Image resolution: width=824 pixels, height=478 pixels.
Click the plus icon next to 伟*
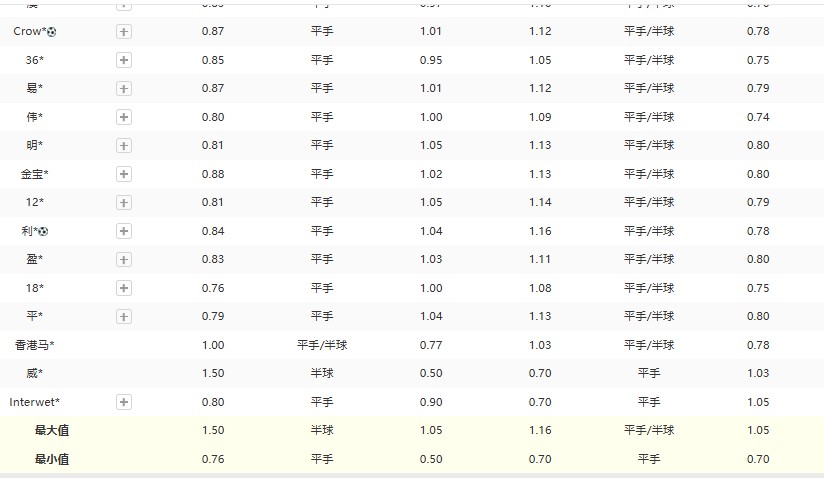pos(124,117)
